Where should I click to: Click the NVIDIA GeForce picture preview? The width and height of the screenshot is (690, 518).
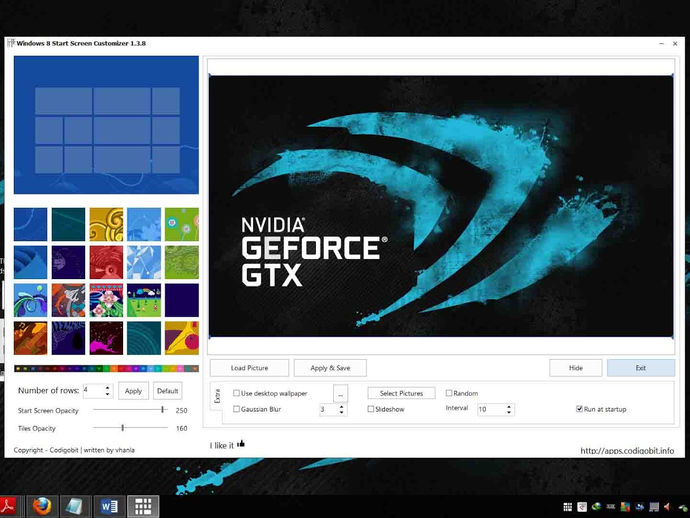tap(441, 206)
